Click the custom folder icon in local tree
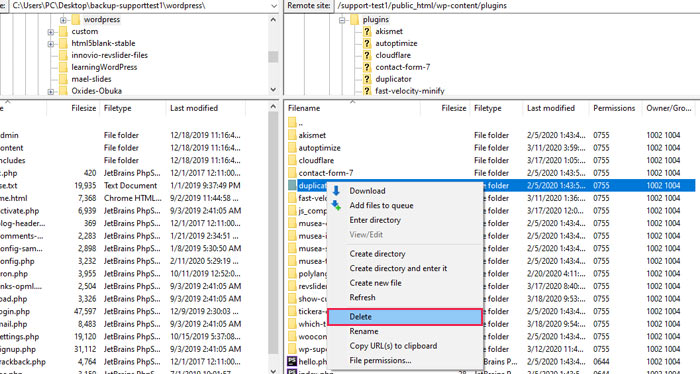This screenshot has height=374, width=700. coord(63,31)
